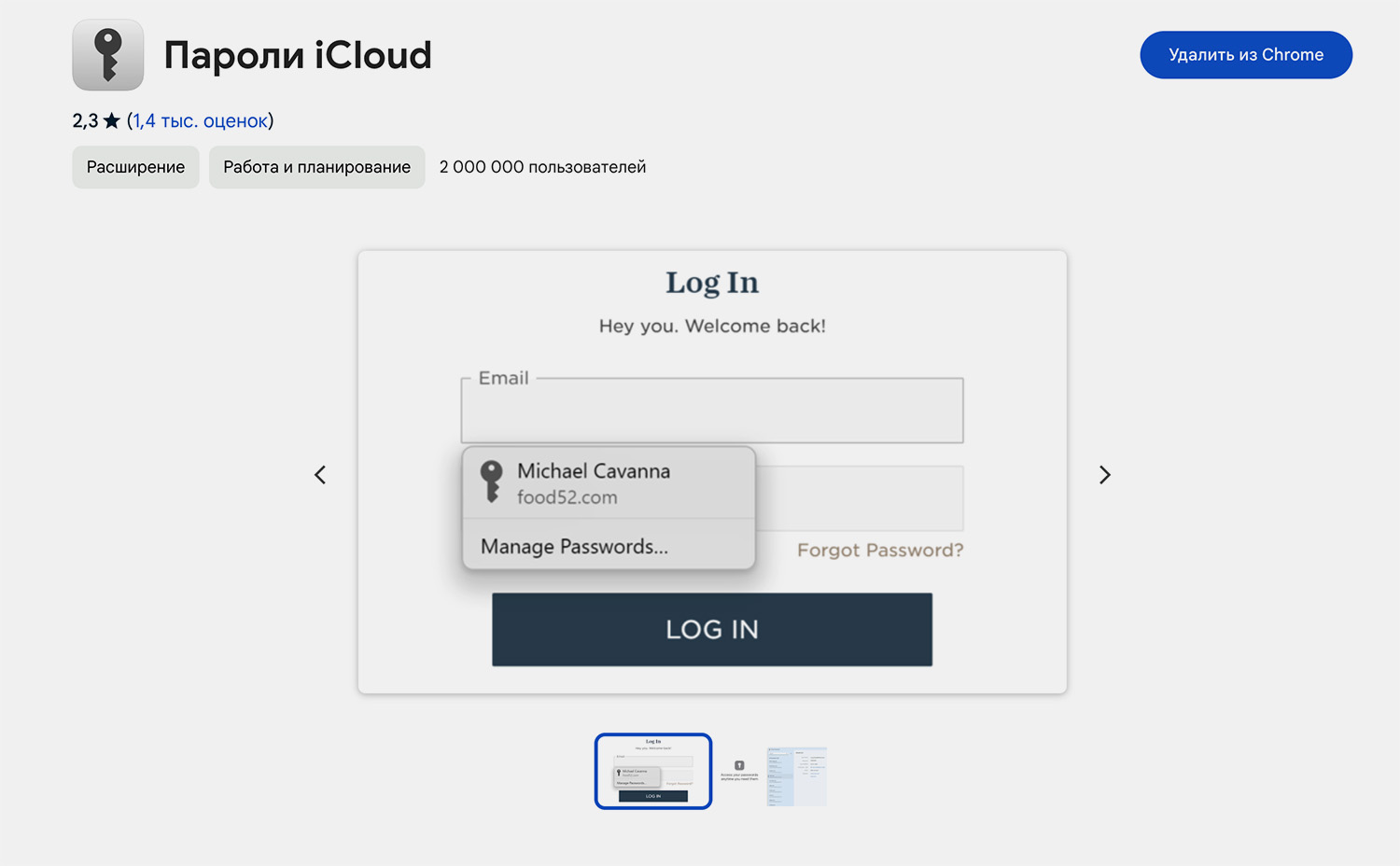The width and height of the screenshot is (1400, 866).
Task: Click the "2 000 000 пользователей" user count
Action: point(542,167)
